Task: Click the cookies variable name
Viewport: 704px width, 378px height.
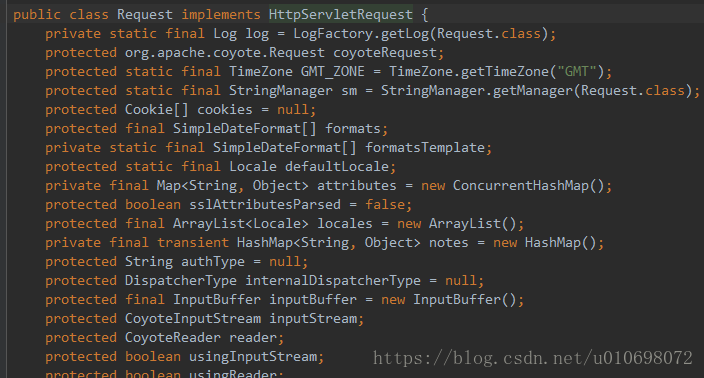Action: (x=225, y=110)
